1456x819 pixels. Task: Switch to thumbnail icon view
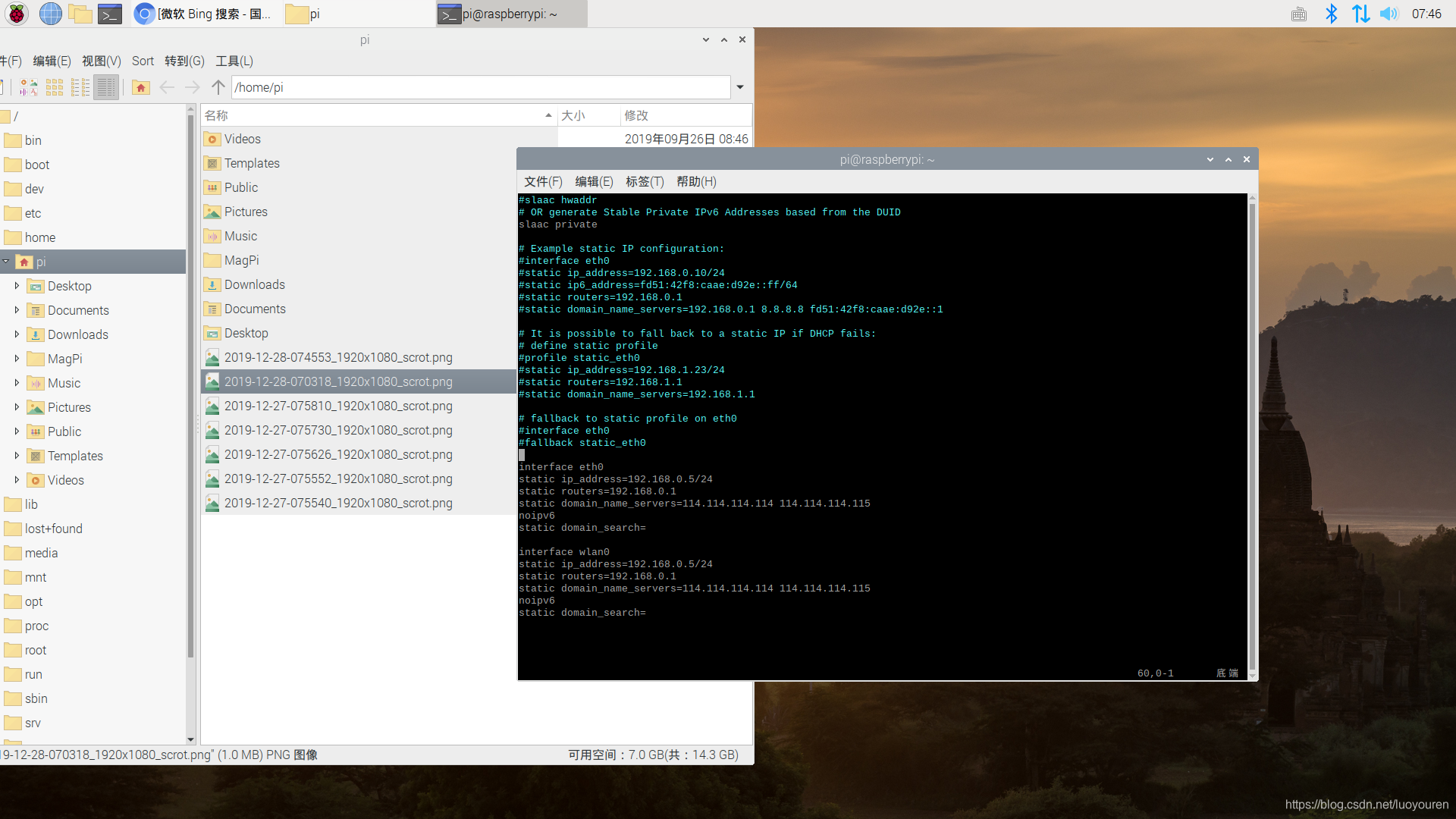(29, 87)
